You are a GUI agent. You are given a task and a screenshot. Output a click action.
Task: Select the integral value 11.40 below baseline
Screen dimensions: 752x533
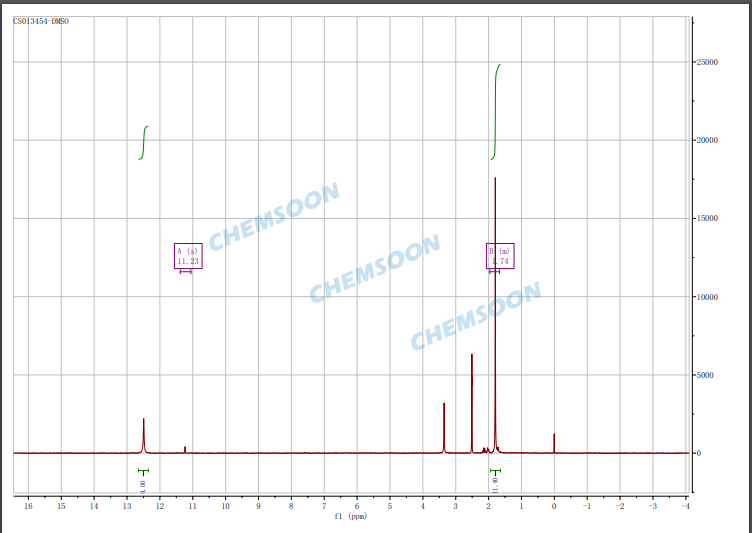coord(495,485)
